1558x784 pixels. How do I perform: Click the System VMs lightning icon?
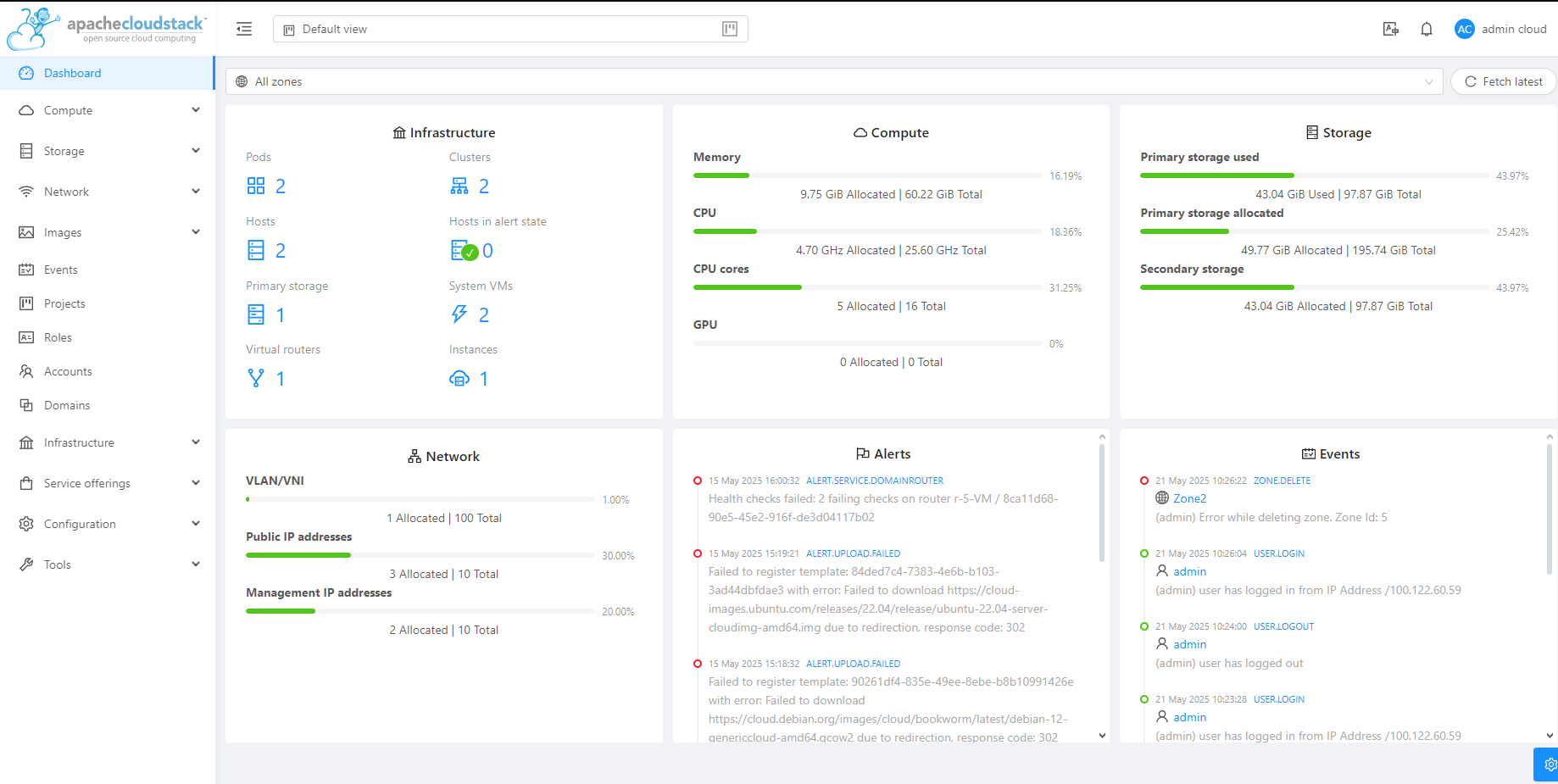coord(459,314)
